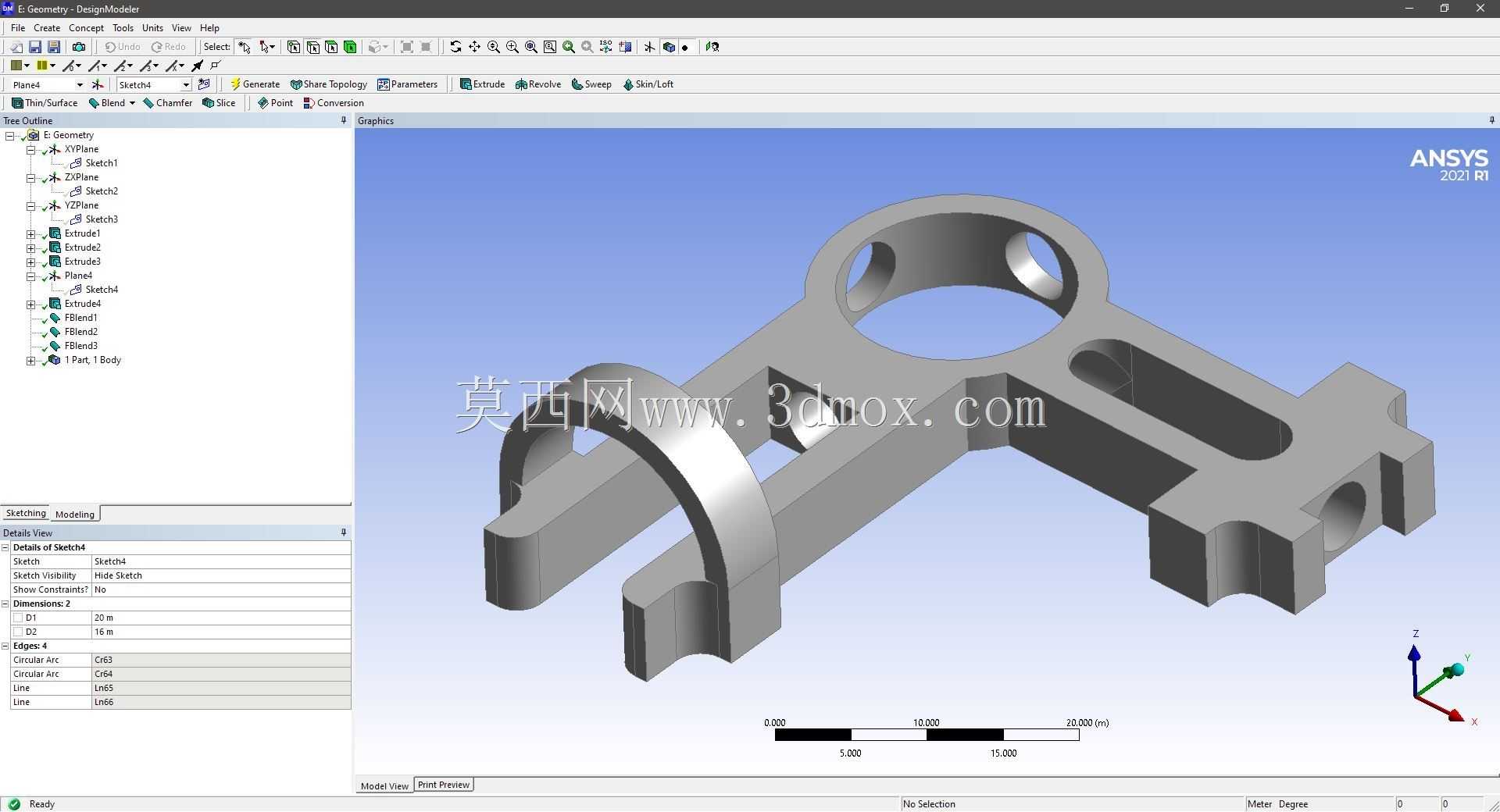Viewport: 1500px width, 812px height.
Task: Set the Isometric view with ISO icon
Action: point(606,47)
